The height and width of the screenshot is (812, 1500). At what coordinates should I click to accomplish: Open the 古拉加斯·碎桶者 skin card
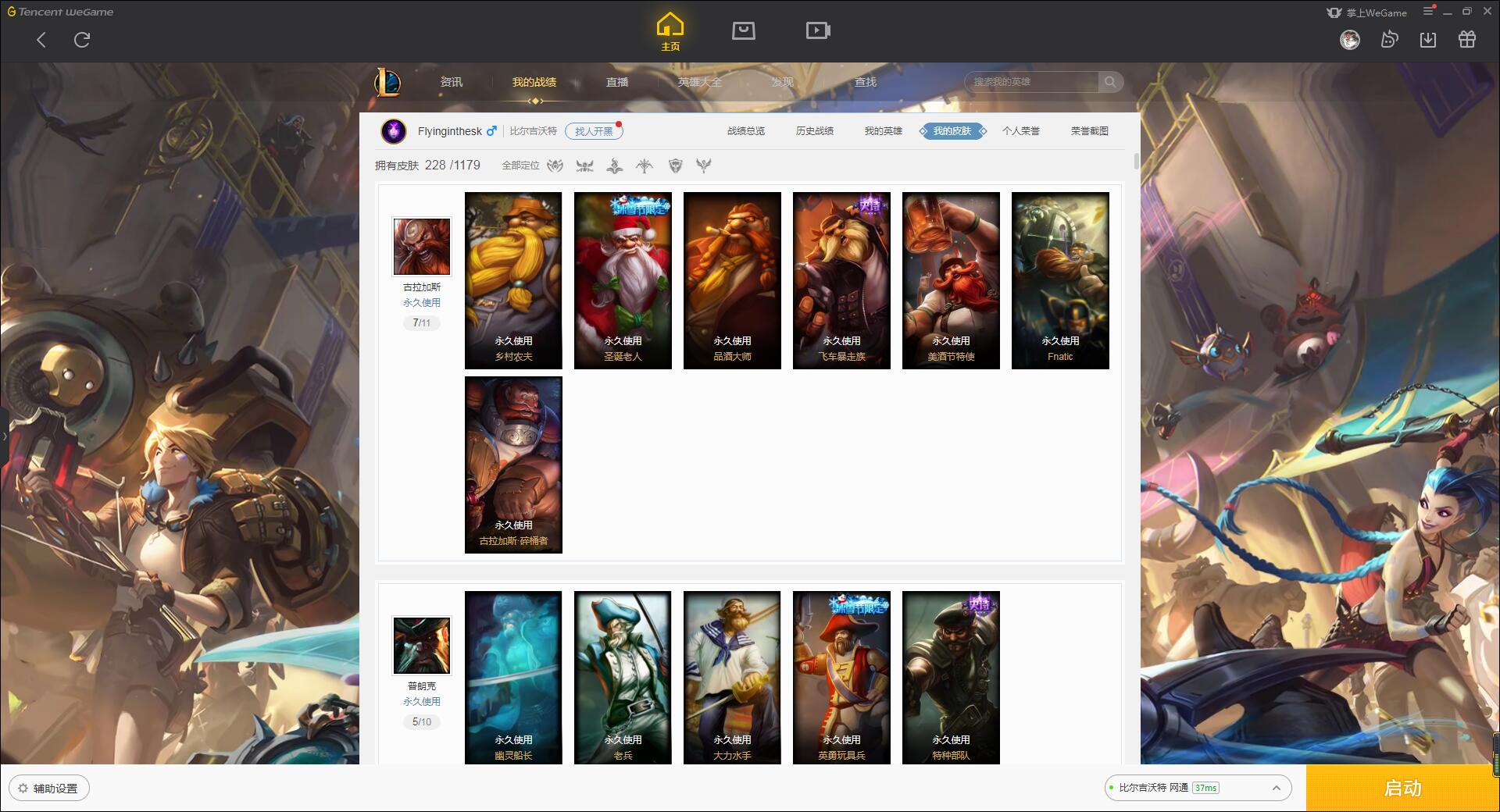pyautogui.click(x=513, y=465)
